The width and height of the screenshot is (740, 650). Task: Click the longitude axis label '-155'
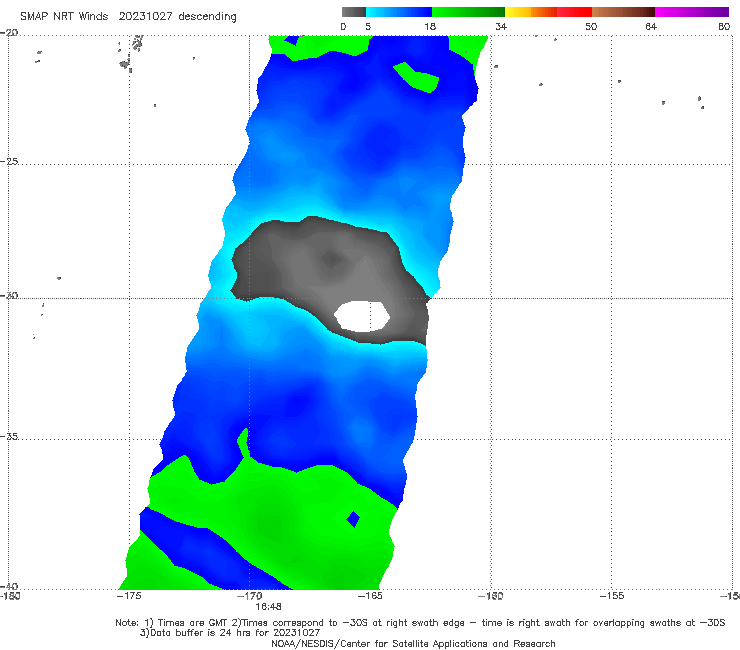[x=612, y=596]
